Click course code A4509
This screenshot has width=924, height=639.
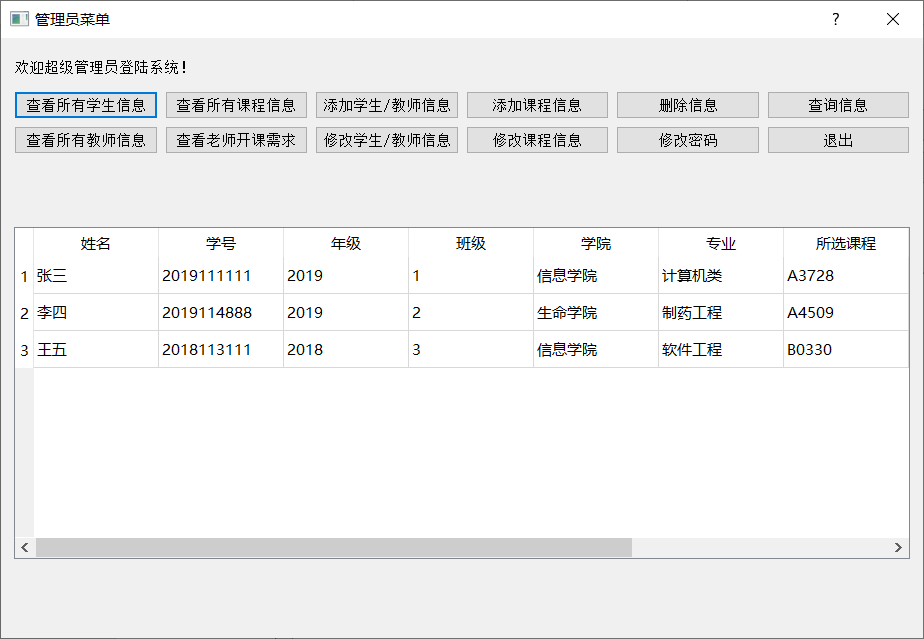pos(846,312)
